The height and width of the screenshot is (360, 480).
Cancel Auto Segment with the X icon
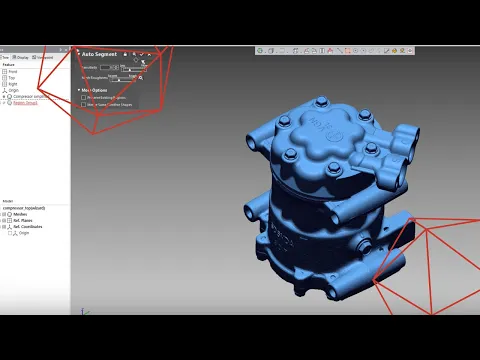coord(149,54)
